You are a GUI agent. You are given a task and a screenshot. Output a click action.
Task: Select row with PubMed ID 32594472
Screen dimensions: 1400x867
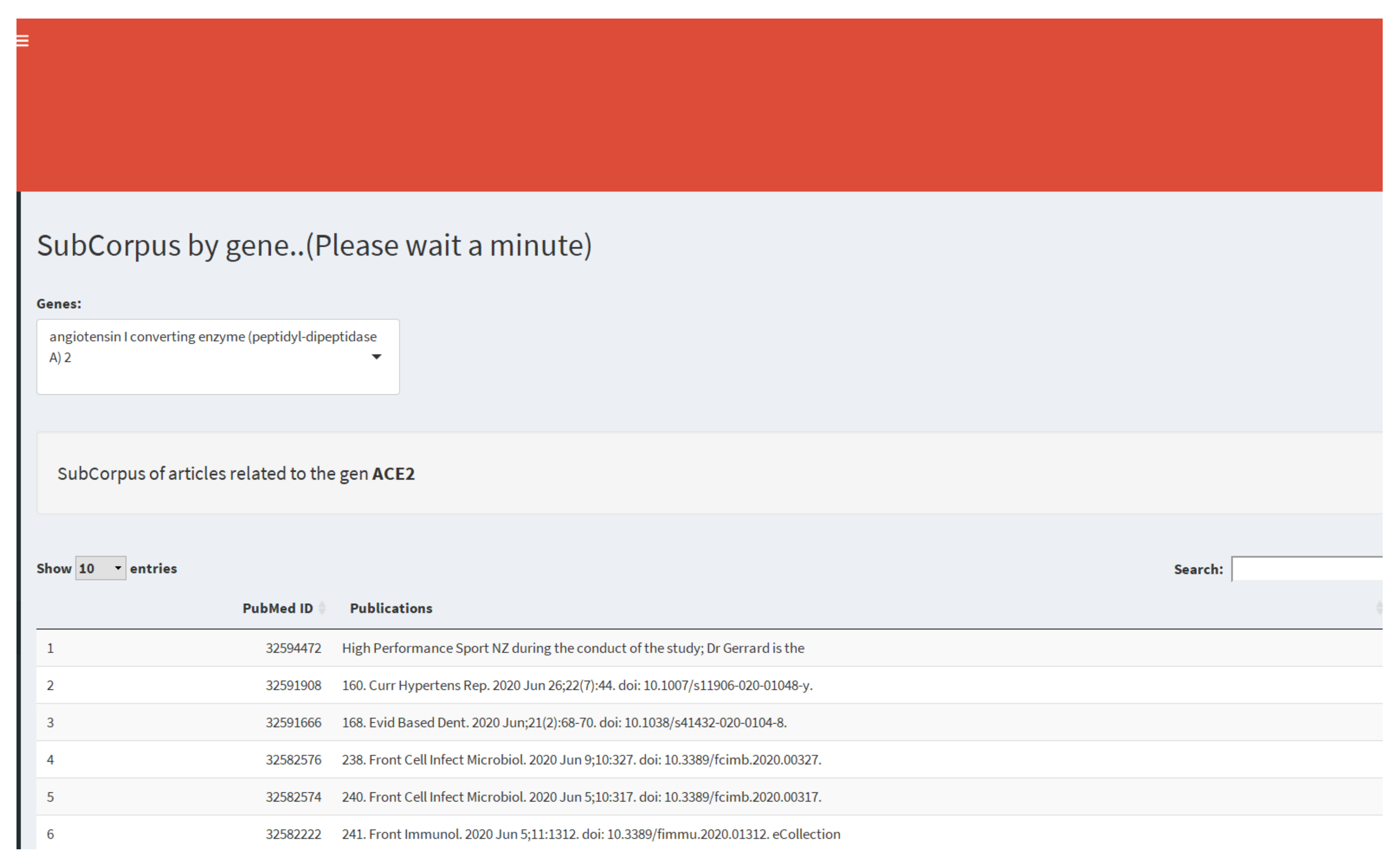tap(293, 648)
